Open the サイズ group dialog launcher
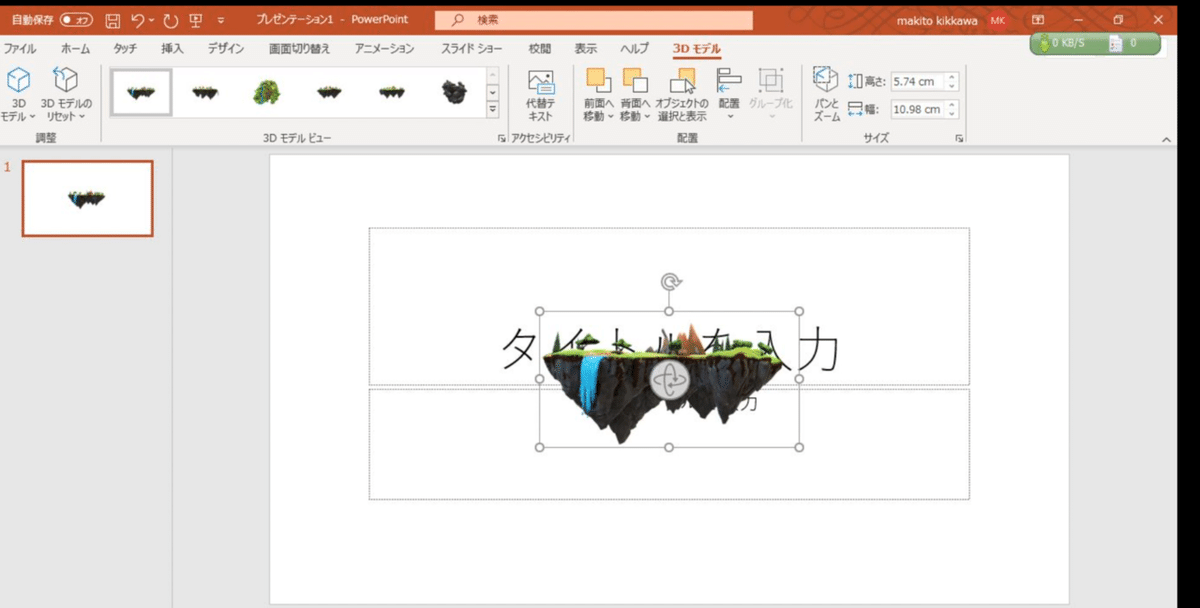This screenshot has width=1200, height=608. tap(959, 139)
